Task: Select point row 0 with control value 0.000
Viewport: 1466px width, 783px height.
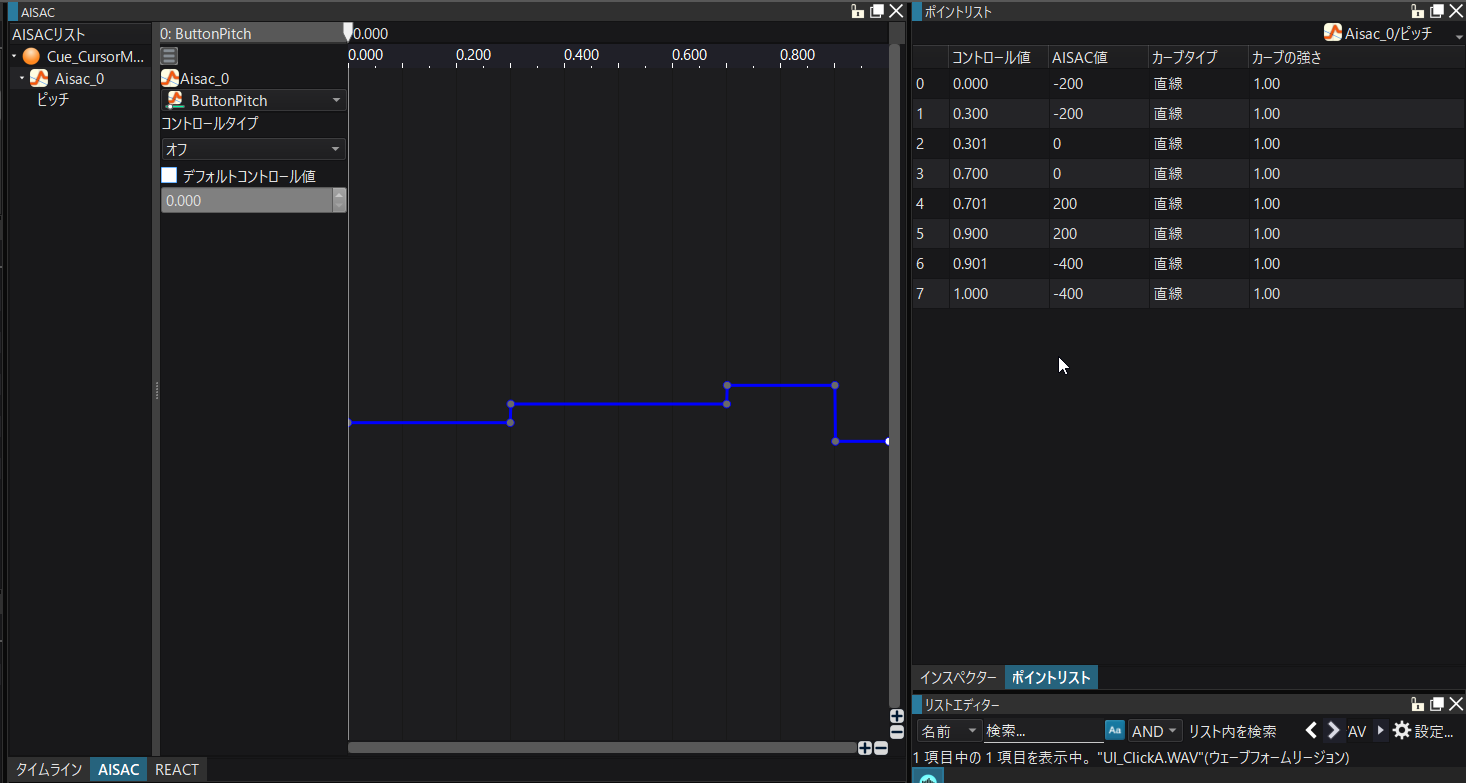Action: [1188, 84]
